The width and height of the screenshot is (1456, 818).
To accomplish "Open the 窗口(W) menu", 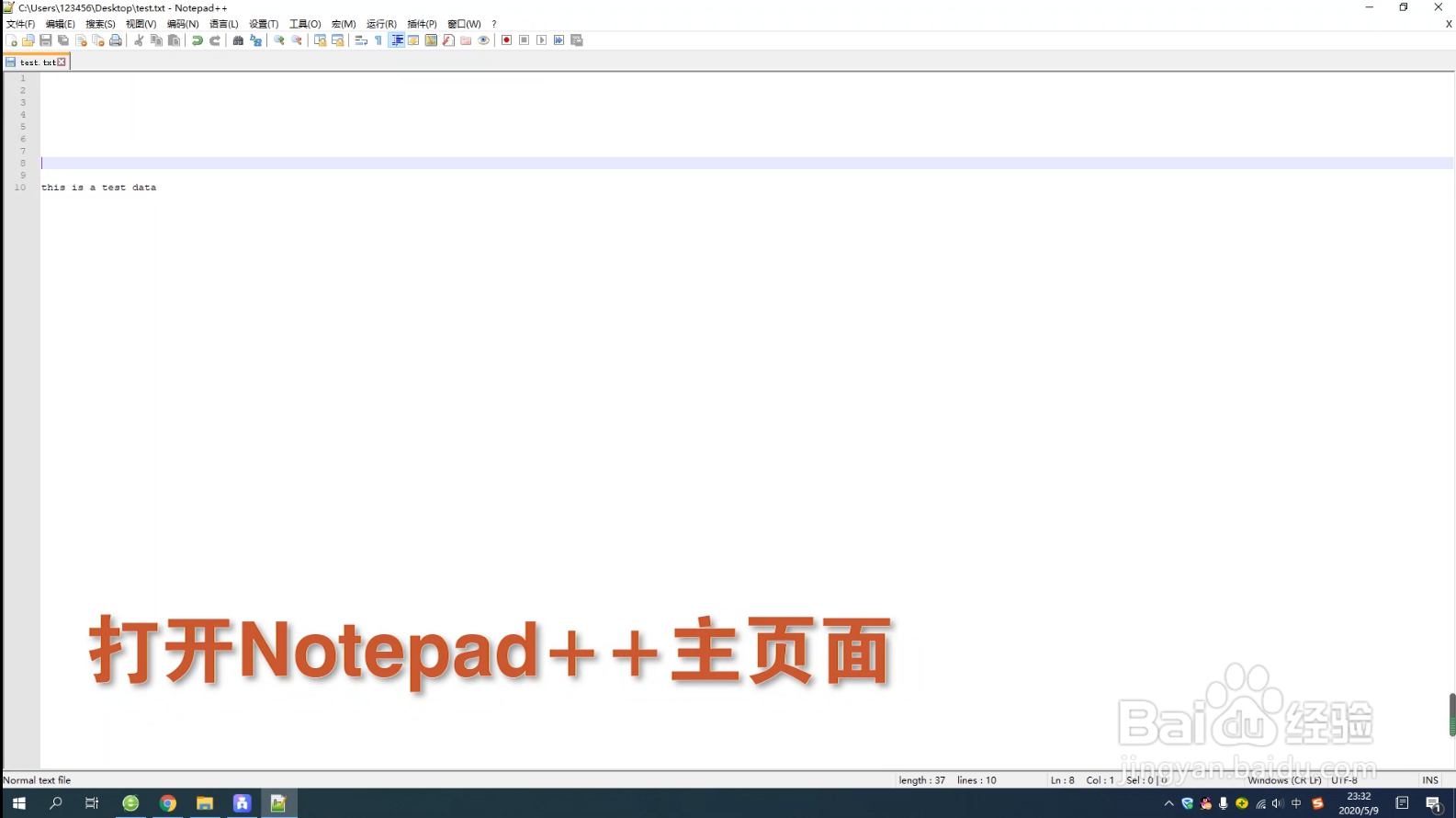I will tap(464, 24).
